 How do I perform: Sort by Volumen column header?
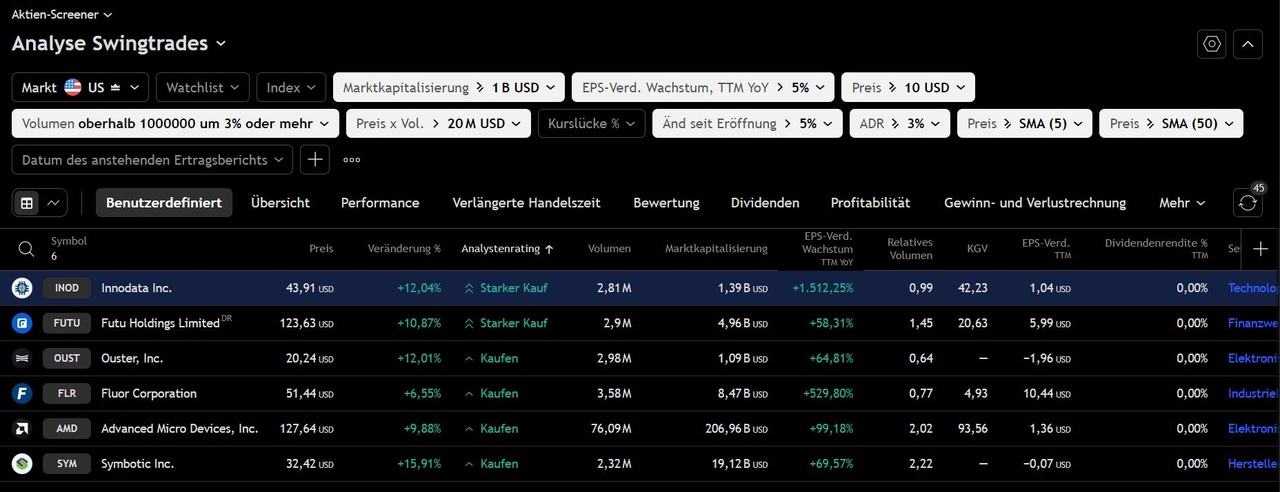(x=609, y=249)
